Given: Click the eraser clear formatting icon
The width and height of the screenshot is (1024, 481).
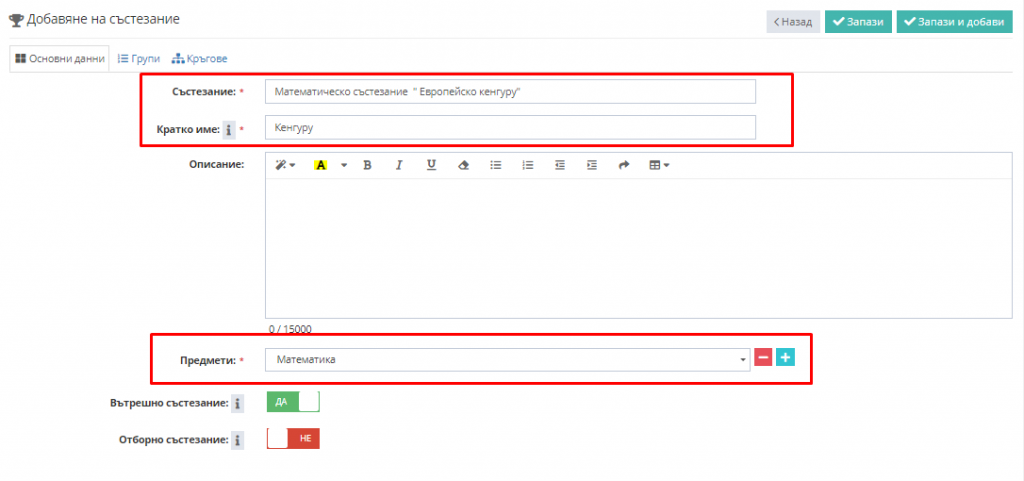Looking at the screenshot, I should pyautogui.click(x=462, y=166).
